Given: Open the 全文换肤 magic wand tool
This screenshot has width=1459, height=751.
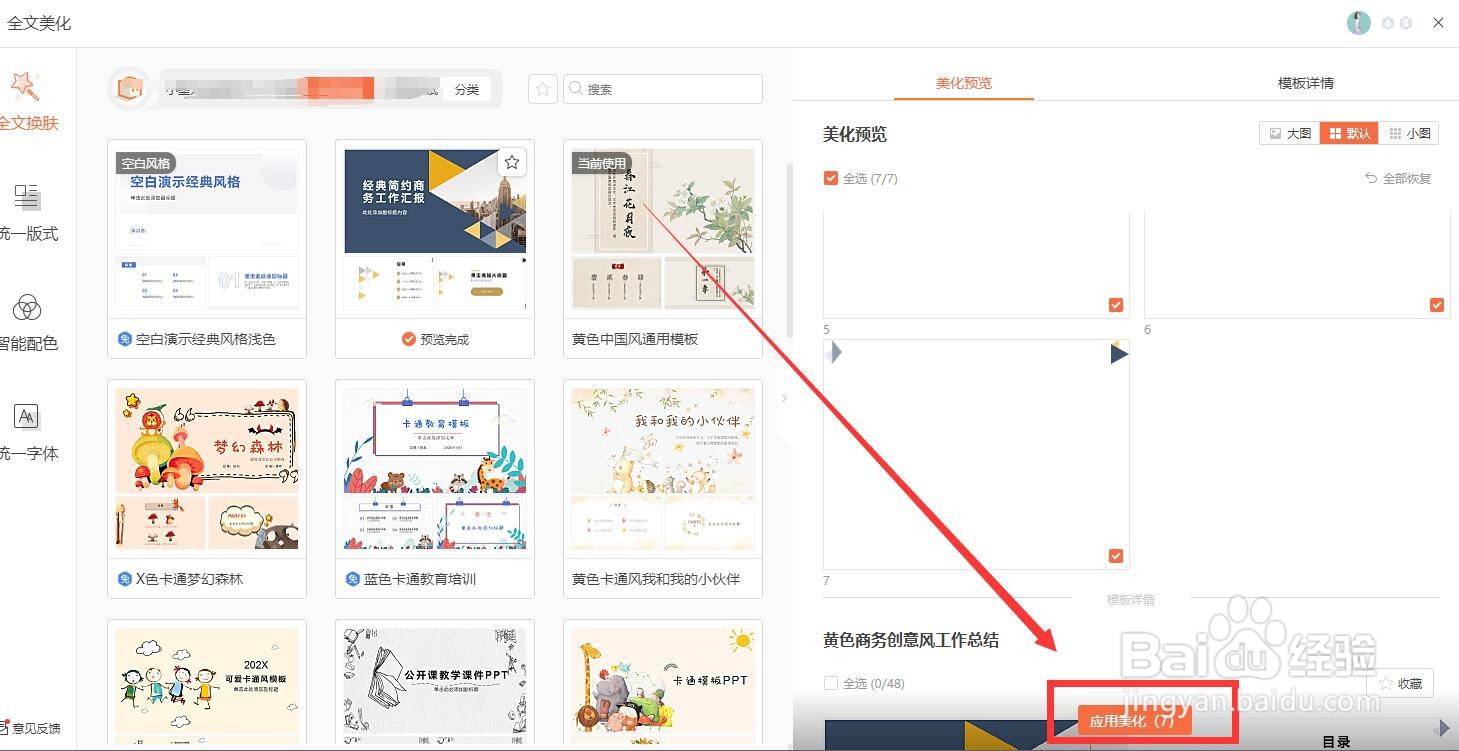Looking at the screenshot, I should click(28, 102).
